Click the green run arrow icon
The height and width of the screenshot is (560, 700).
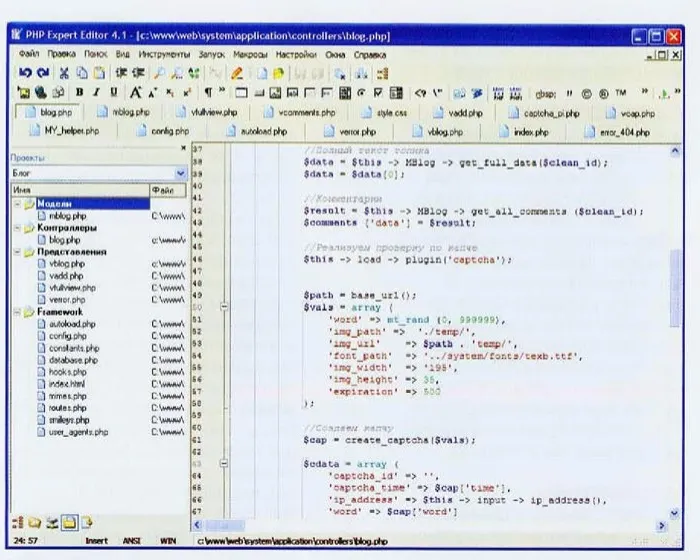click(x=664, y=94)
